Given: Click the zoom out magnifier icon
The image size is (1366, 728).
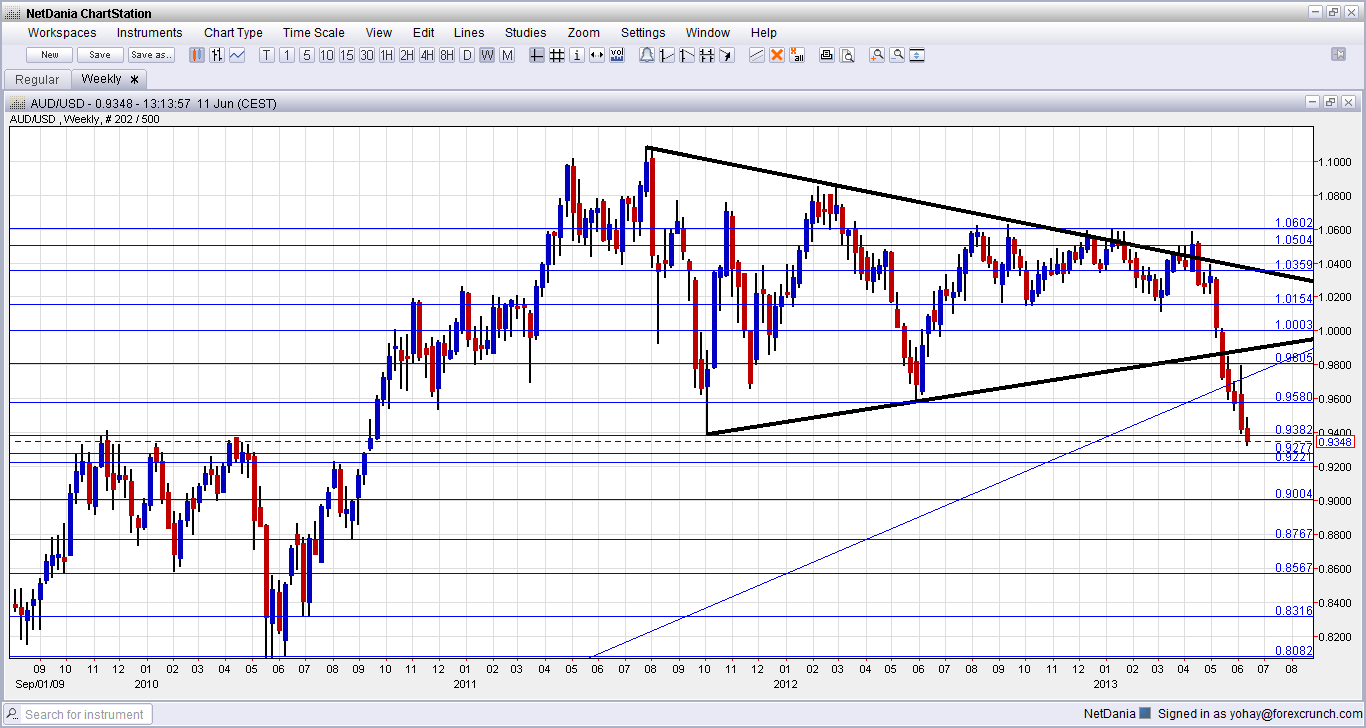Looking at the screenshot, I should pyautogui.click(x=897, y=55).
